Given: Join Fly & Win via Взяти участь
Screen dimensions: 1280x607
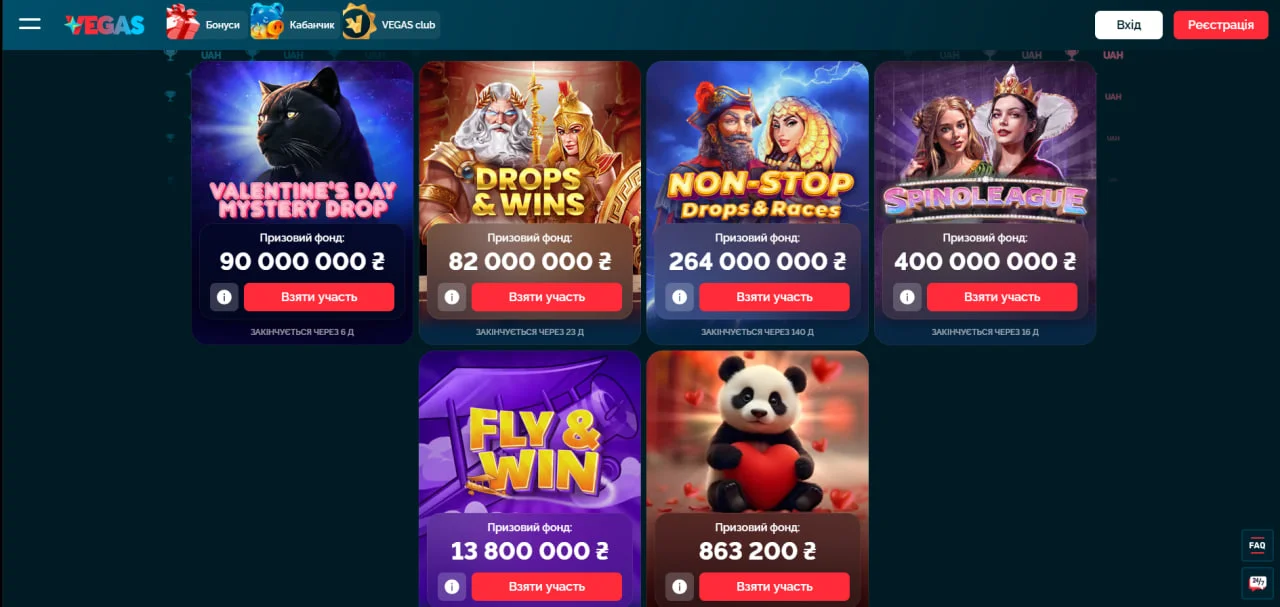Looking at the screenshot, I should click(x=547, y=586).
